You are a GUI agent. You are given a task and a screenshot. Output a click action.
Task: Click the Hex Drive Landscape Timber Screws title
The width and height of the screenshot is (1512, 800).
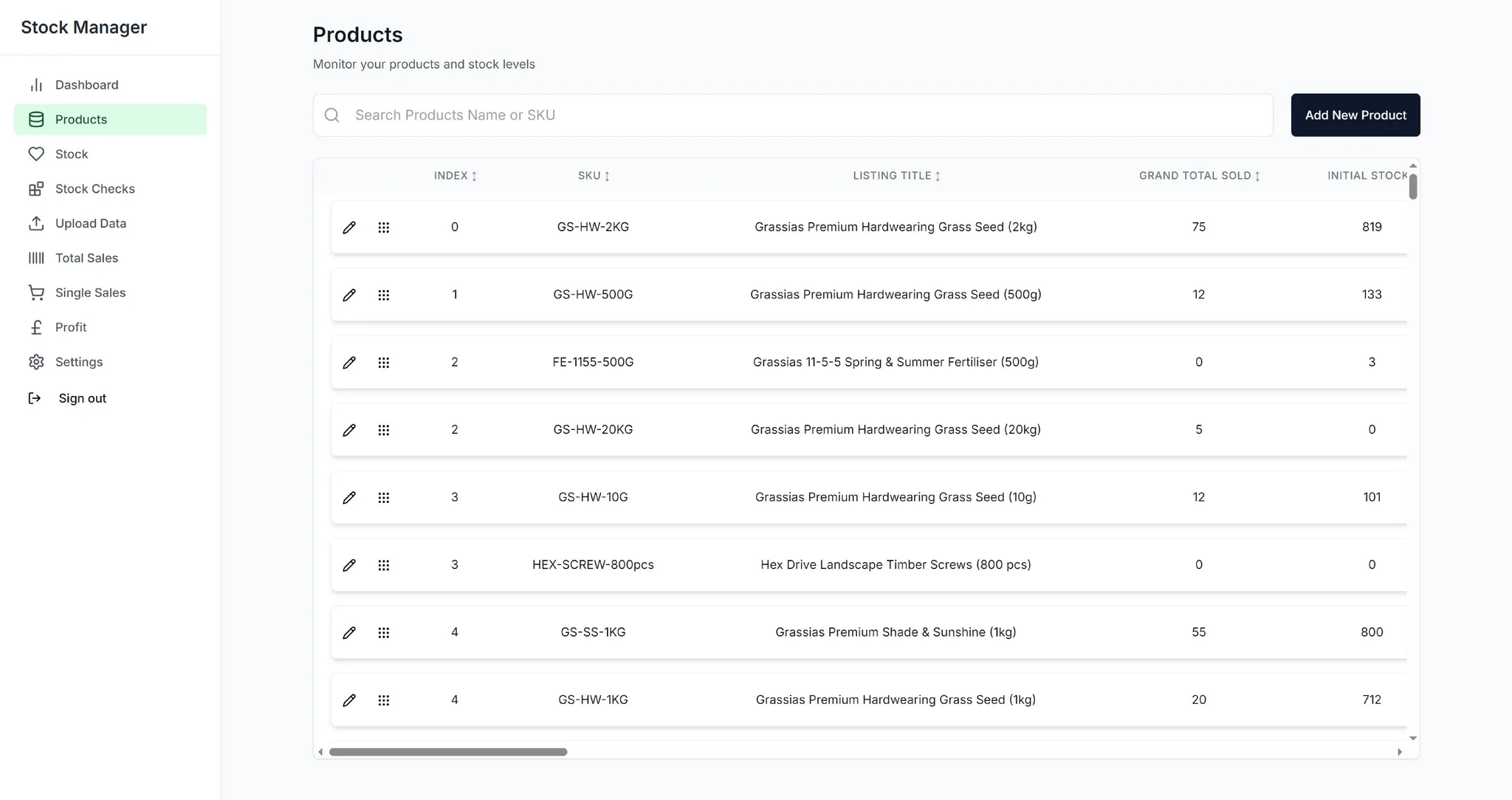(896, 565)
